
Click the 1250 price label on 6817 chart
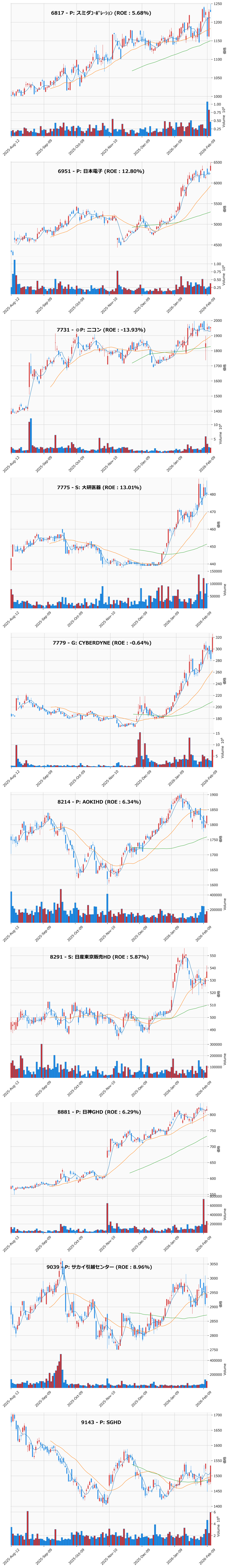(217, 4)
